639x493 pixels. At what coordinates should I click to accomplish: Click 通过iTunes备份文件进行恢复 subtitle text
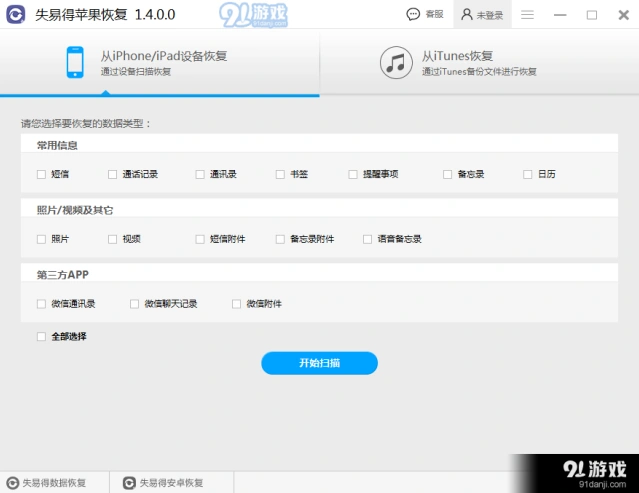tap(479, 72)
